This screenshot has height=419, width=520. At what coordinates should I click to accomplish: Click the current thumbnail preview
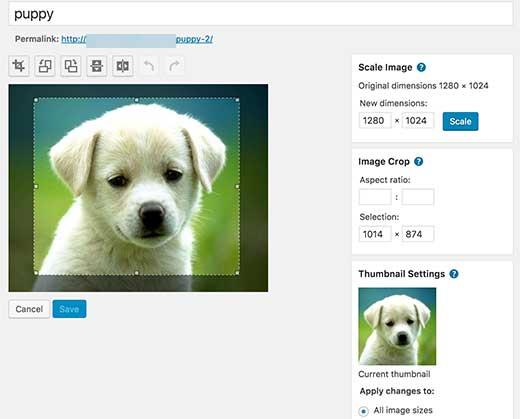point(397,326)
